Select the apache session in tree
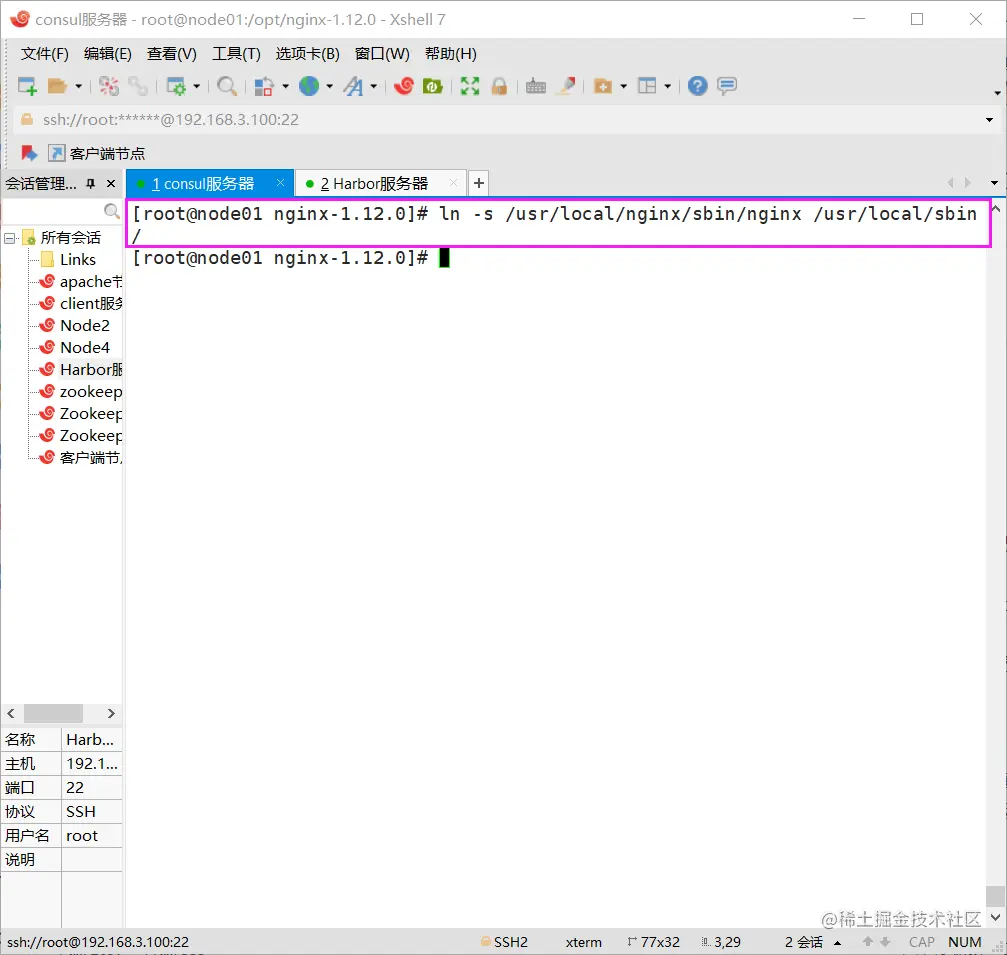 tap(81, 281)
